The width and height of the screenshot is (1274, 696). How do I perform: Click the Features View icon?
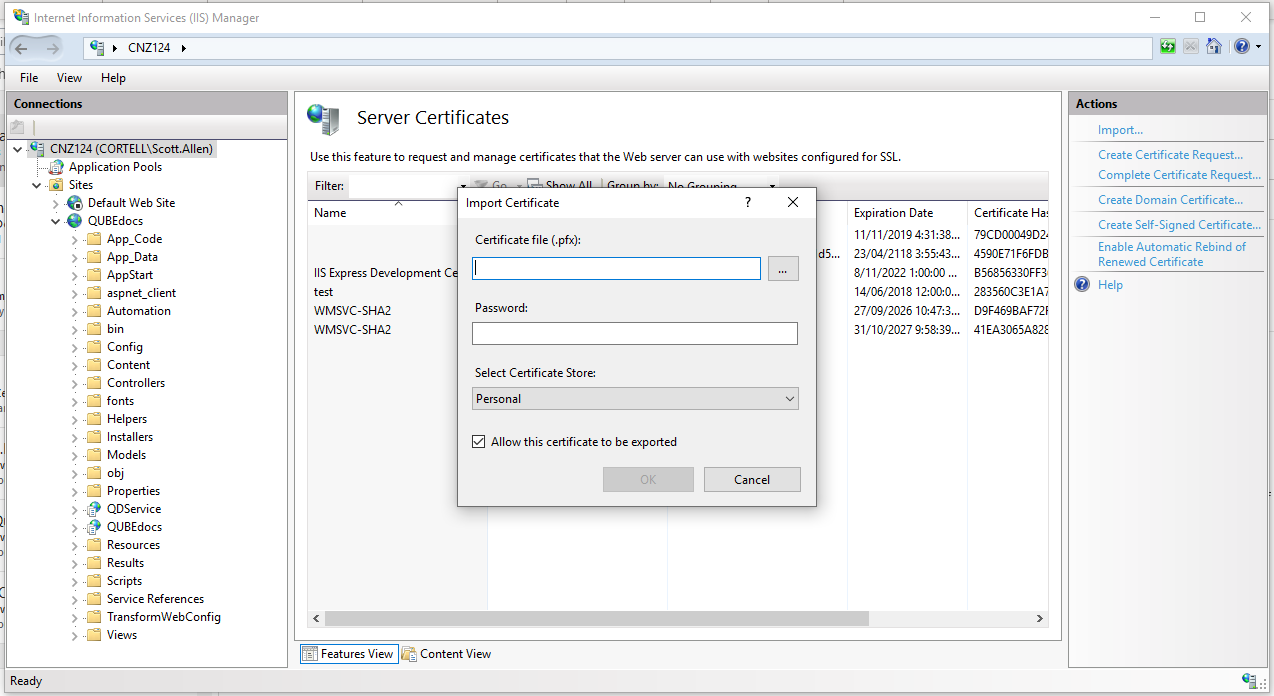(x=310, y=654)
